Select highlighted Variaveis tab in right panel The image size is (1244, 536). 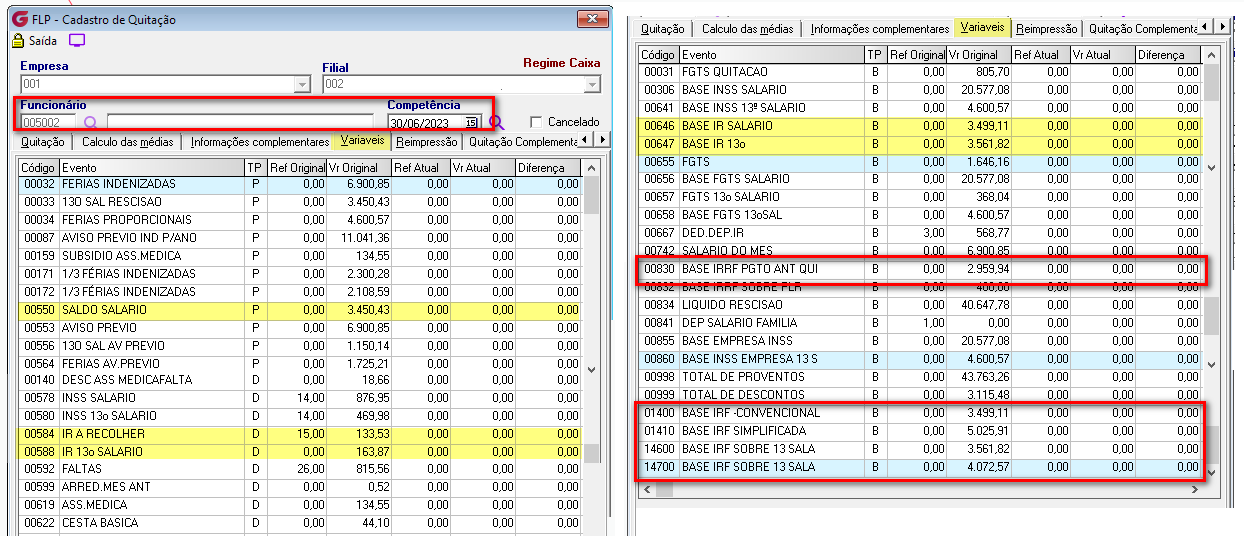(x=981, y=28)
